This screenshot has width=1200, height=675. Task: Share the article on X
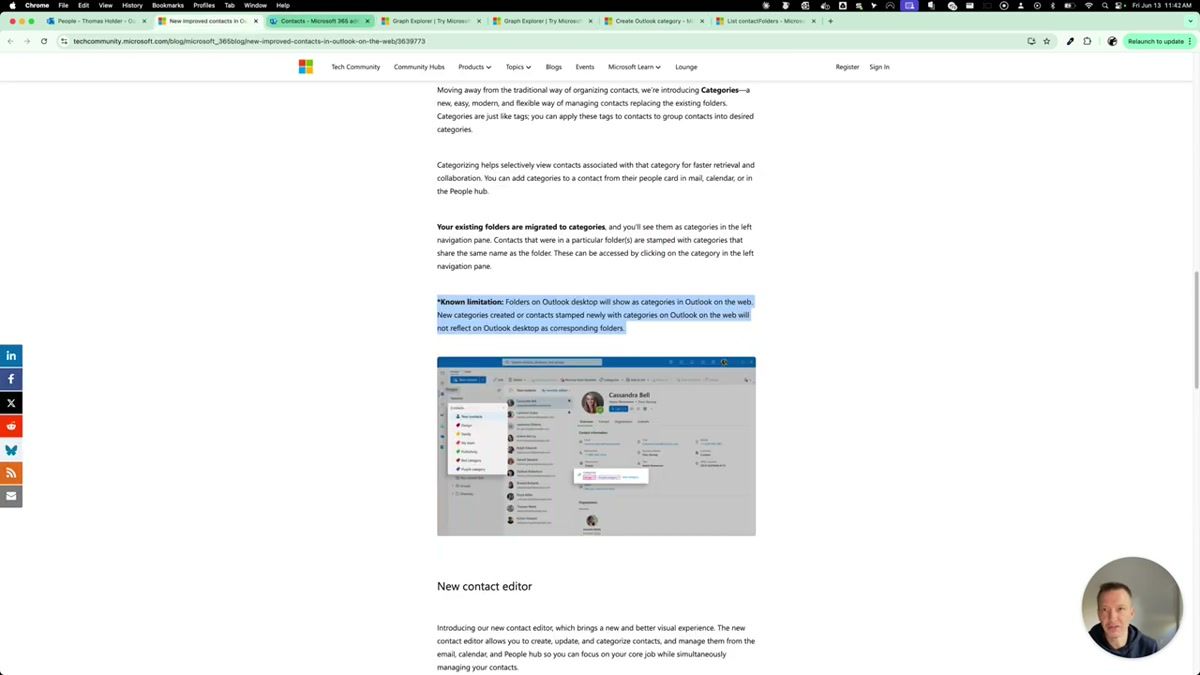pyautogui.click(x=11, y=402)
